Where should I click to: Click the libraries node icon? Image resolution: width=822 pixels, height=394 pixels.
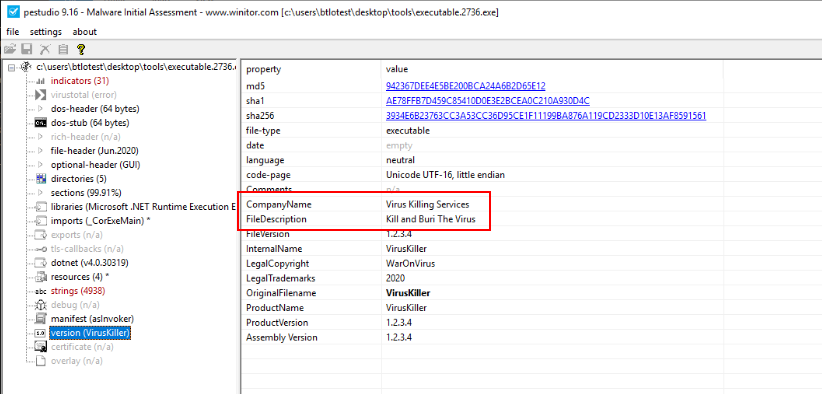(40, 206)
